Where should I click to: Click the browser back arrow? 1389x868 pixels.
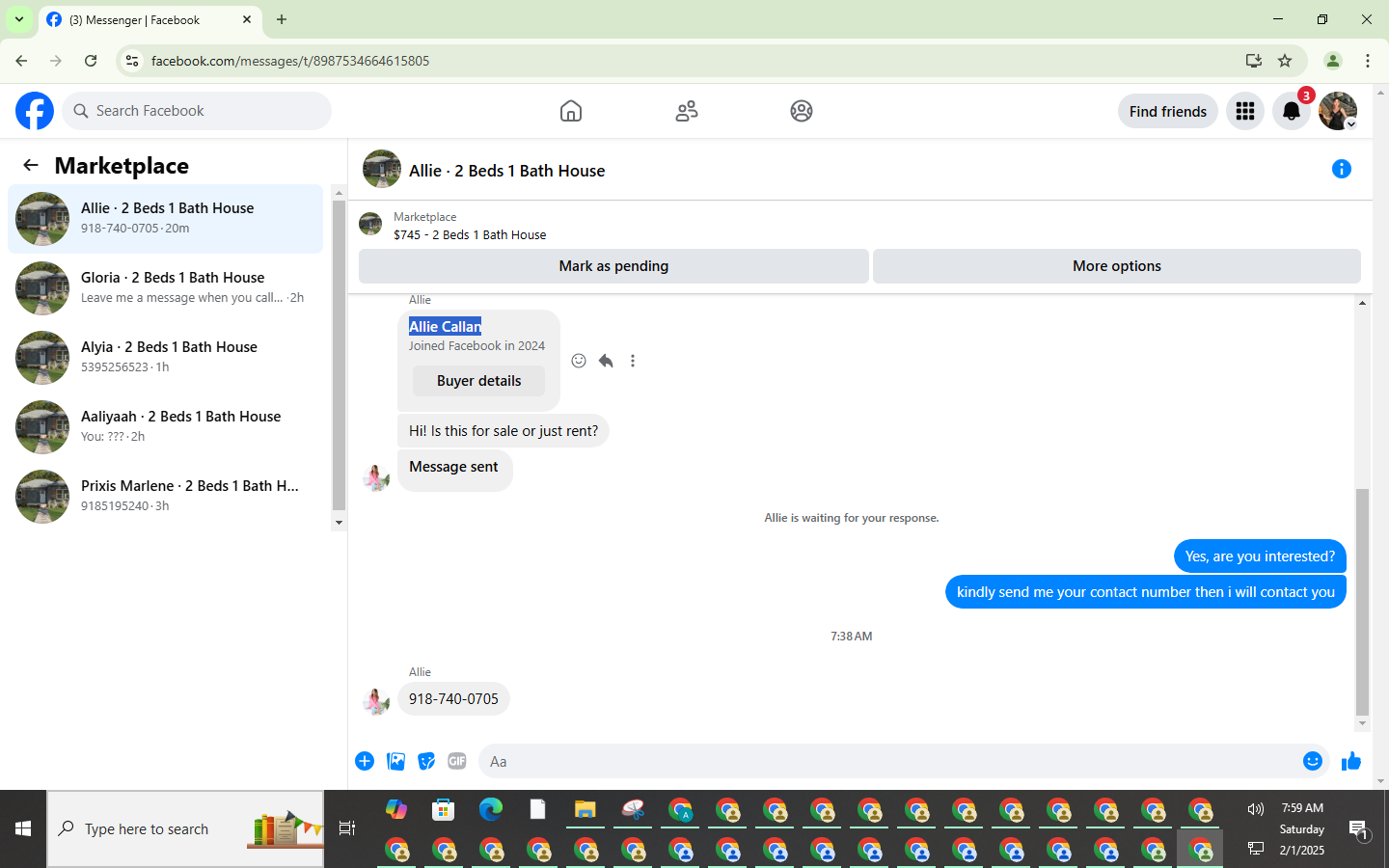coord(21,61)
